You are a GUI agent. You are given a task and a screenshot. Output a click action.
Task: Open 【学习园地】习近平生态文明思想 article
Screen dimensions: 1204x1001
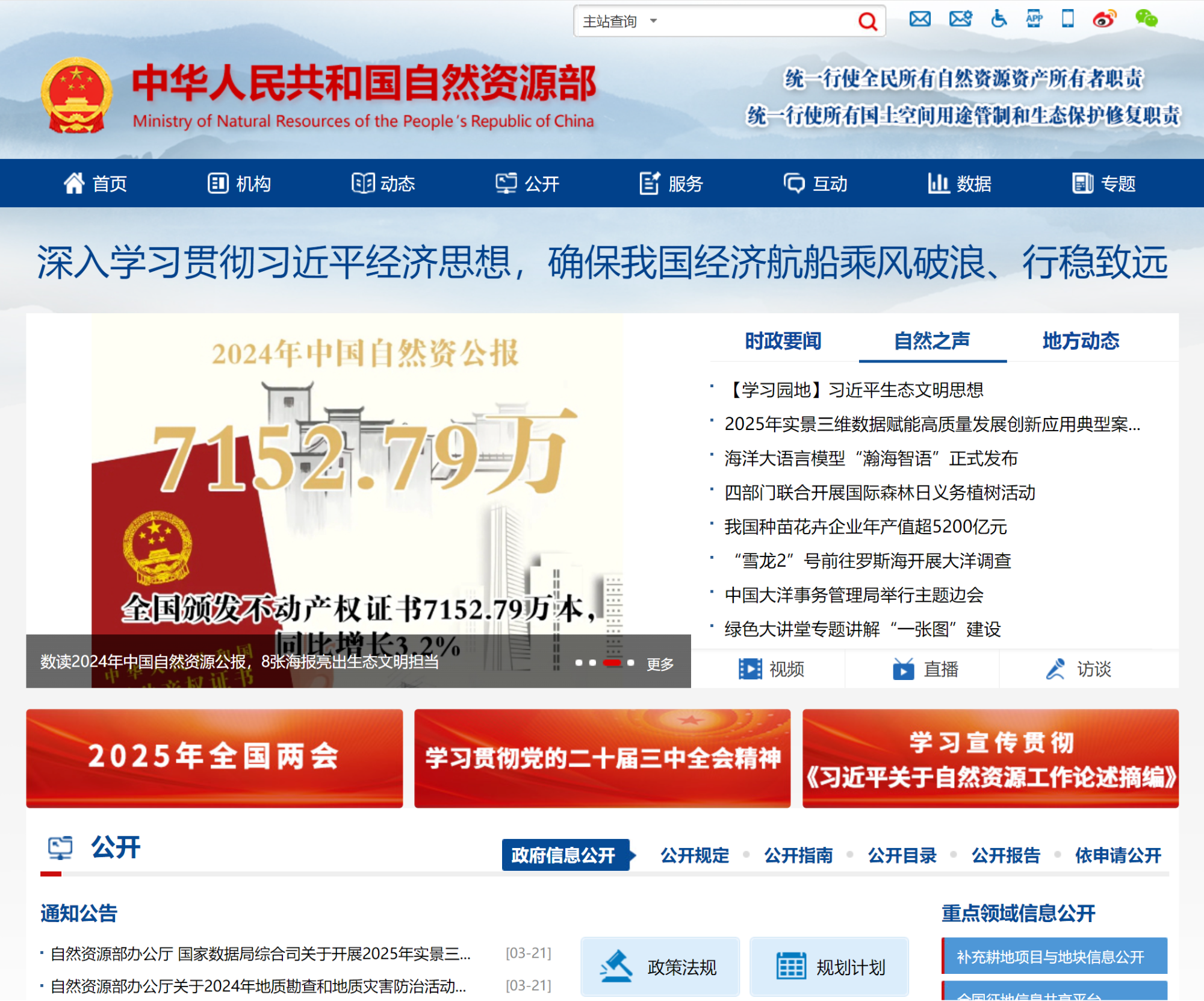(x=854, y=390)
